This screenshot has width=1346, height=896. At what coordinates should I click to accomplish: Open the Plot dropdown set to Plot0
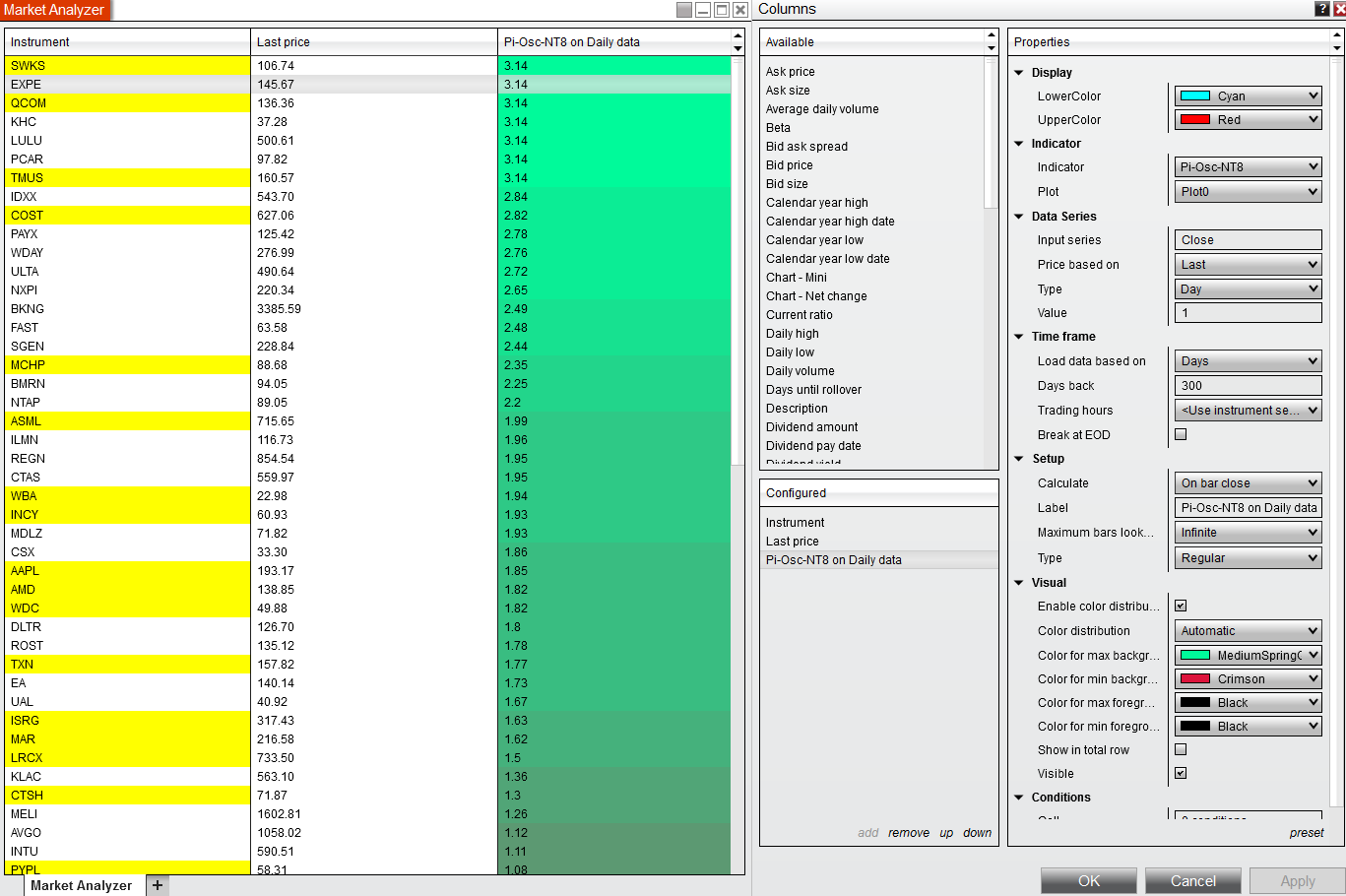pyautogui.click(x=1248, y=191)
